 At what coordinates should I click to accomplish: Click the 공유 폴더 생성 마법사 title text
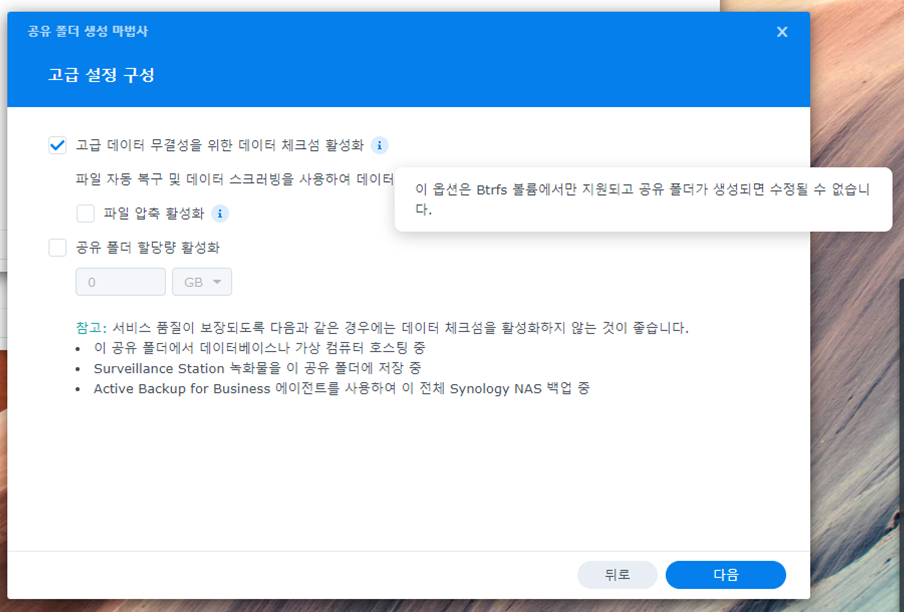88,31
